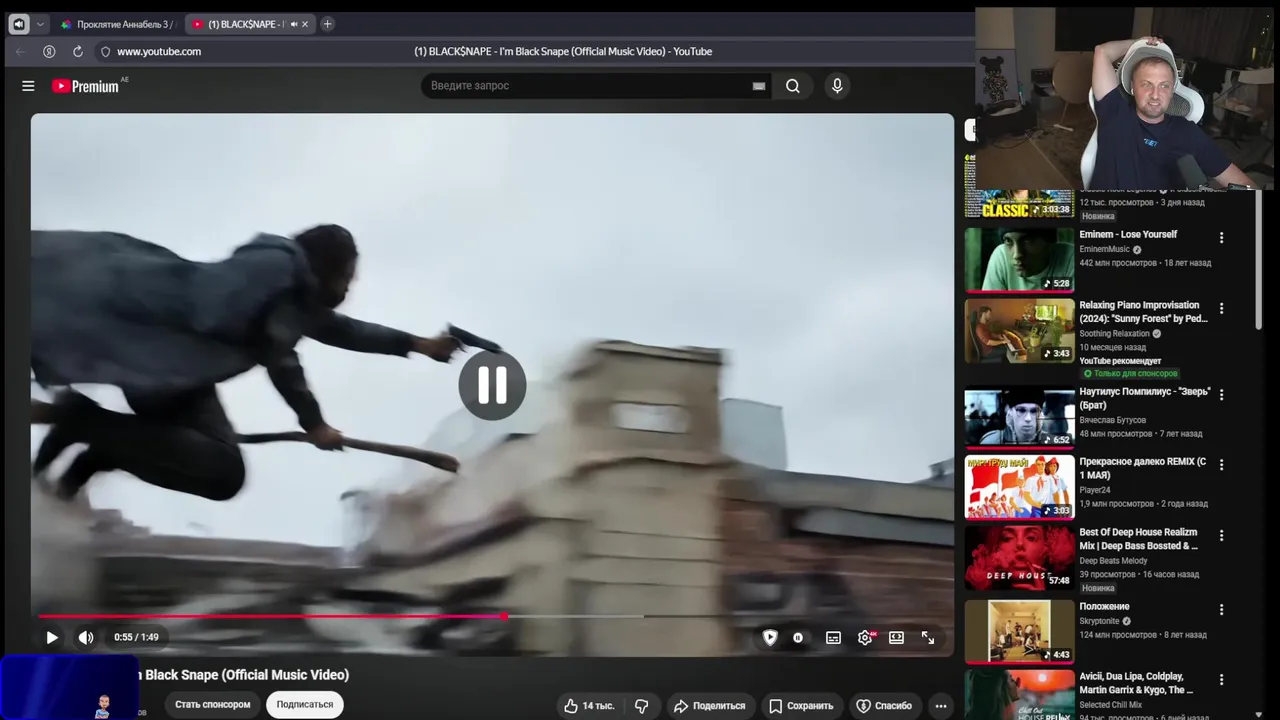Open more actions ellipsis below the video
This screenshot has width=1280, height=720.
(x=940, y=706)
